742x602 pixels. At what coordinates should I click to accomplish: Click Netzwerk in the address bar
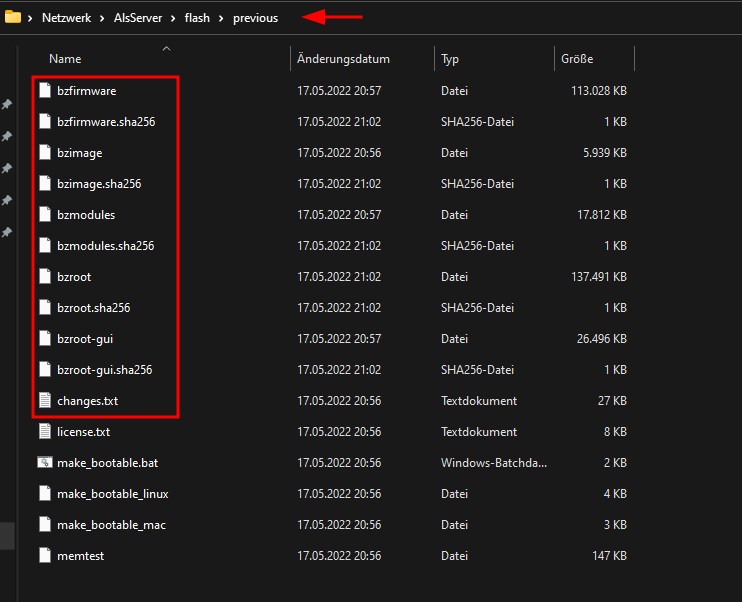point(66,18)
